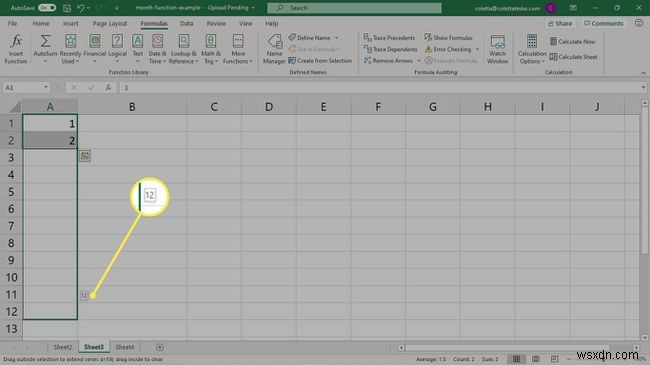Open Math & Trig functions

click(211, 49)
